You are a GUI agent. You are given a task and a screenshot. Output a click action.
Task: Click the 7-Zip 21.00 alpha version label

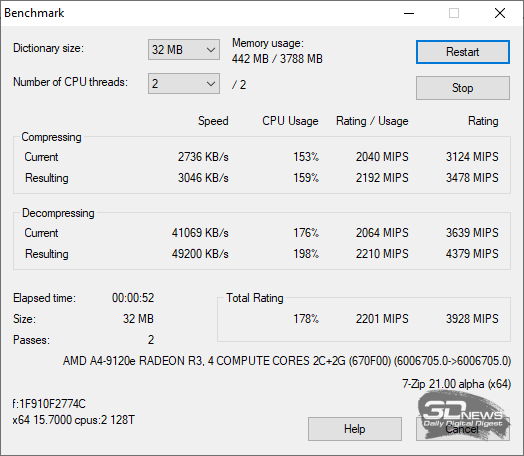click(456, 384)
